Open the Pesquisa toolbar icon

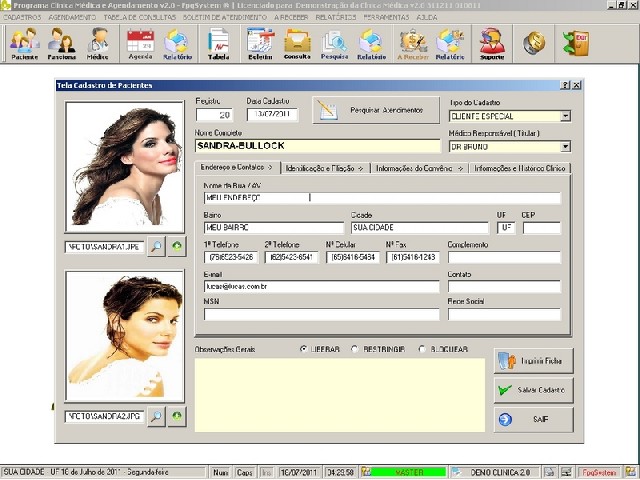tap(334, 44)
